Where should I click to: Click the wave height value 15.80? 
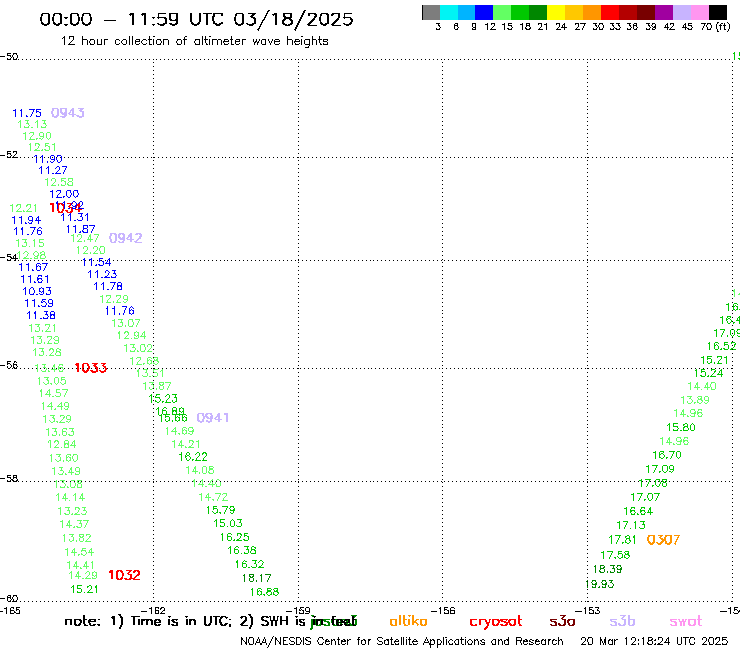click(x=681, y=427)
